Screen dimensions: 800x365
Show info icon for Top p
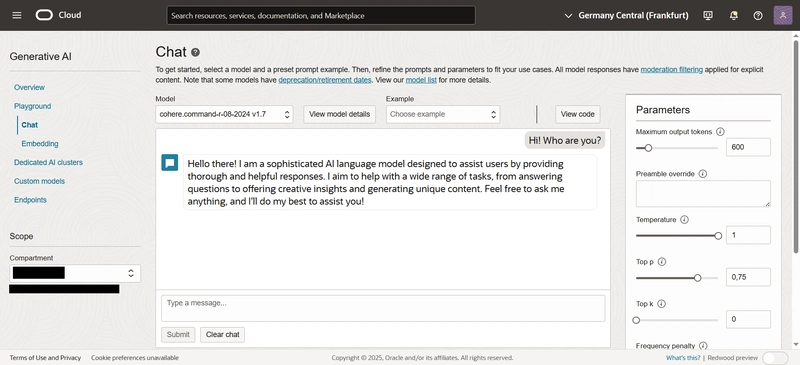coord(662,261)
